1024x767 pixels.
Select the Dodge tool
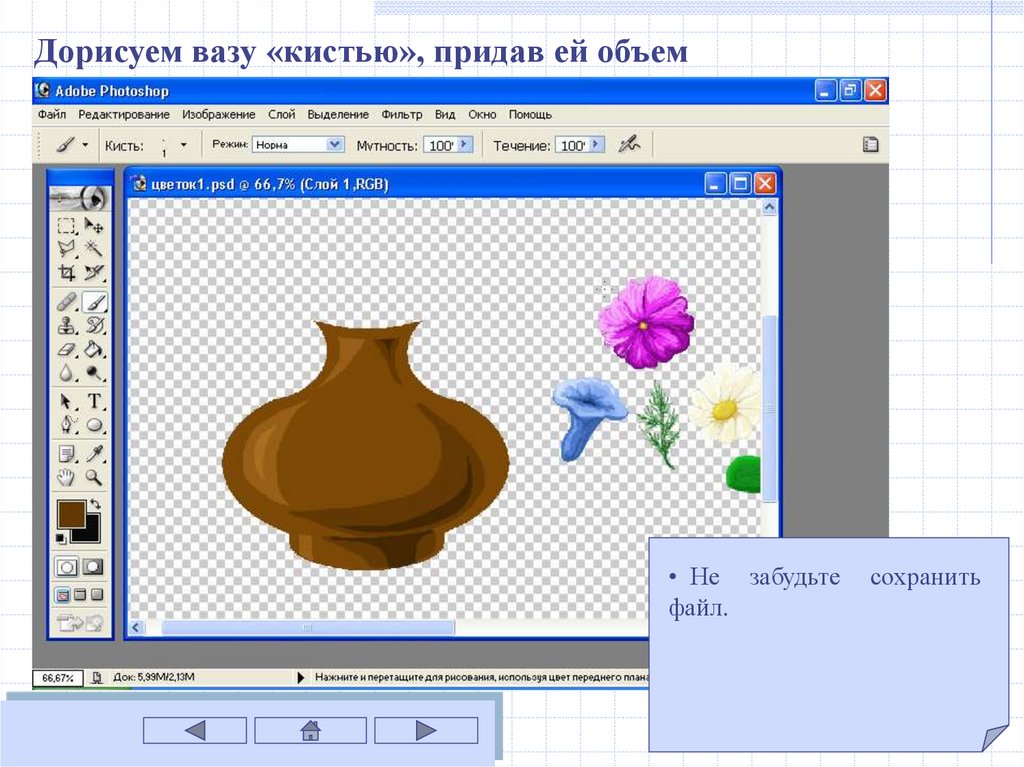pyautogui.click(x=94, y=373)
